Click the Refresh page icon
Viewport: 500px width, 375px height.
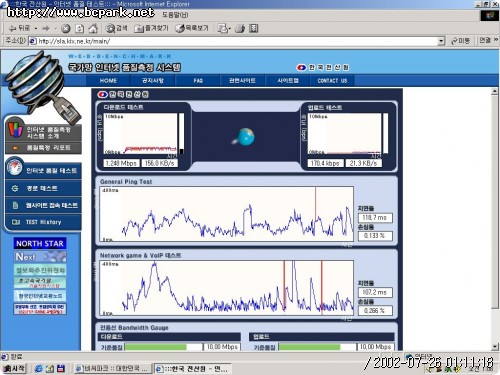pyautogui.click(x=79, y=29)
